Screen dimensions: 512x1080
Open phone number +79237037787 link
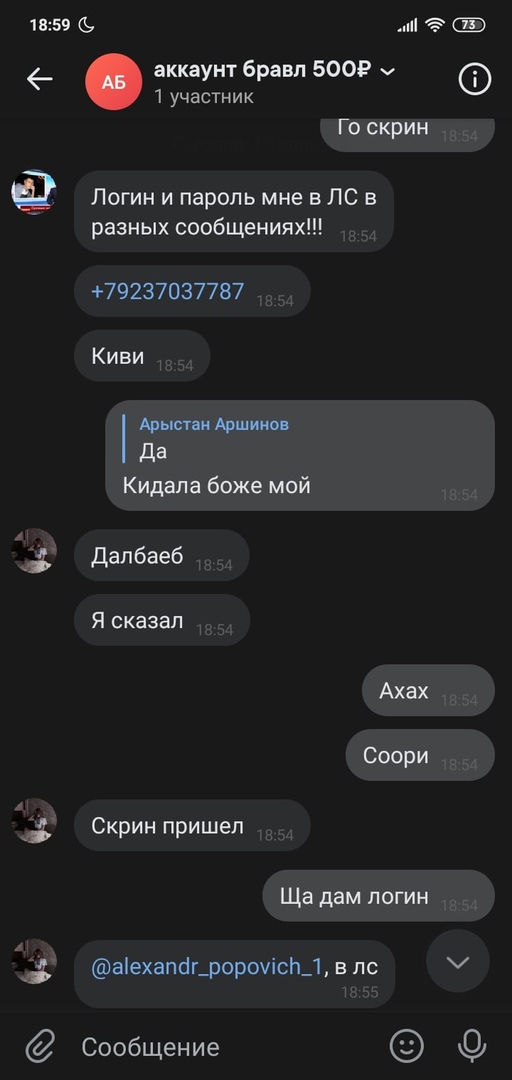pyautogui.click(x=167, y=291)
